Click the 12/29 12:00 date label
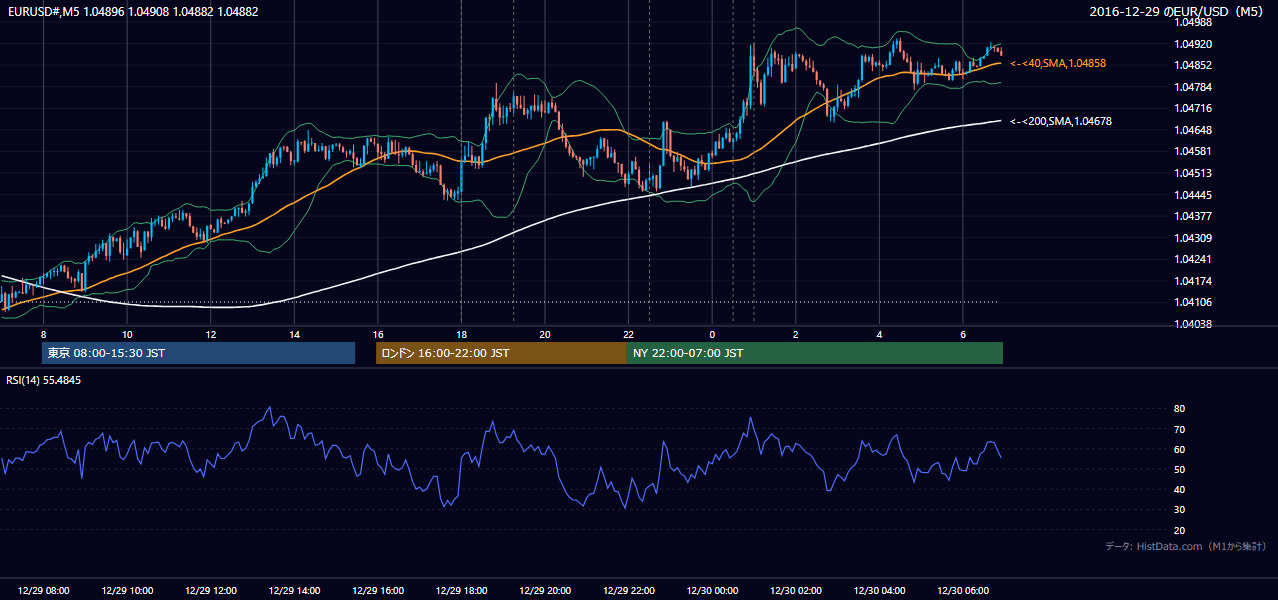Viewport: 1278px width, 600px height. click(210, 591)
